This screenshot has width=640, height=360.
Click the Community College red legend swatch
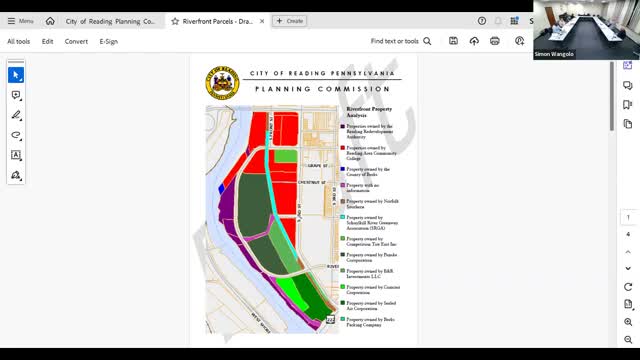tap(343, 148)
